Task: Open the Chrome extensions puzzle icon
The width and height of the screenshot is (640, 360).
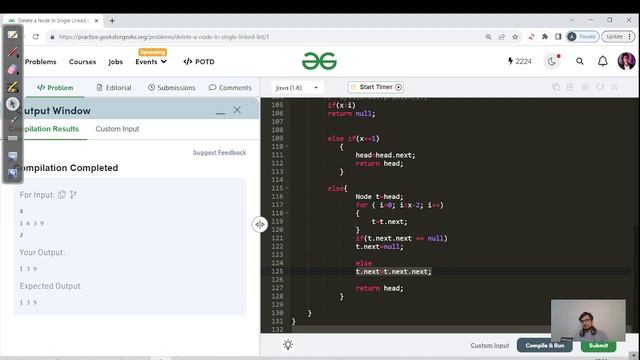Action: coord(544,37)
